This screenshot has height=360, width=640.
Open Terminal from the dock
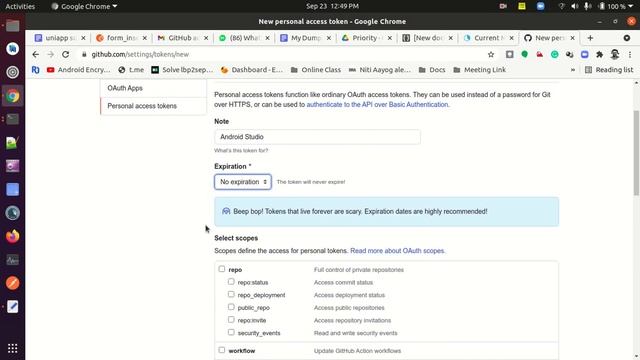[13, 119]
